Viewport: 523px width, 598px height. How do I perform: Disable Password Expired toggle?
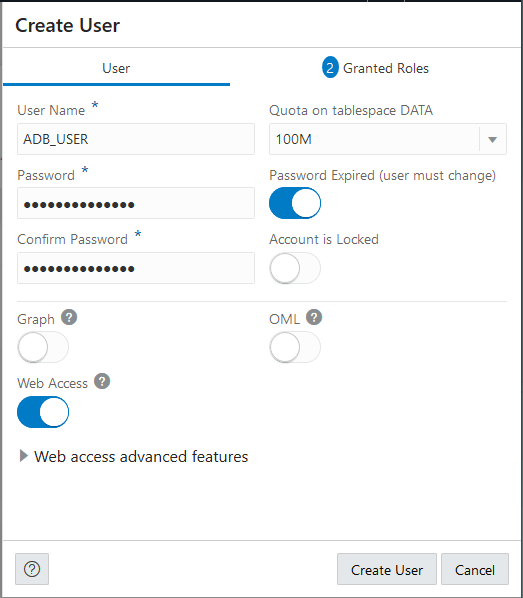tap(295, 203)
